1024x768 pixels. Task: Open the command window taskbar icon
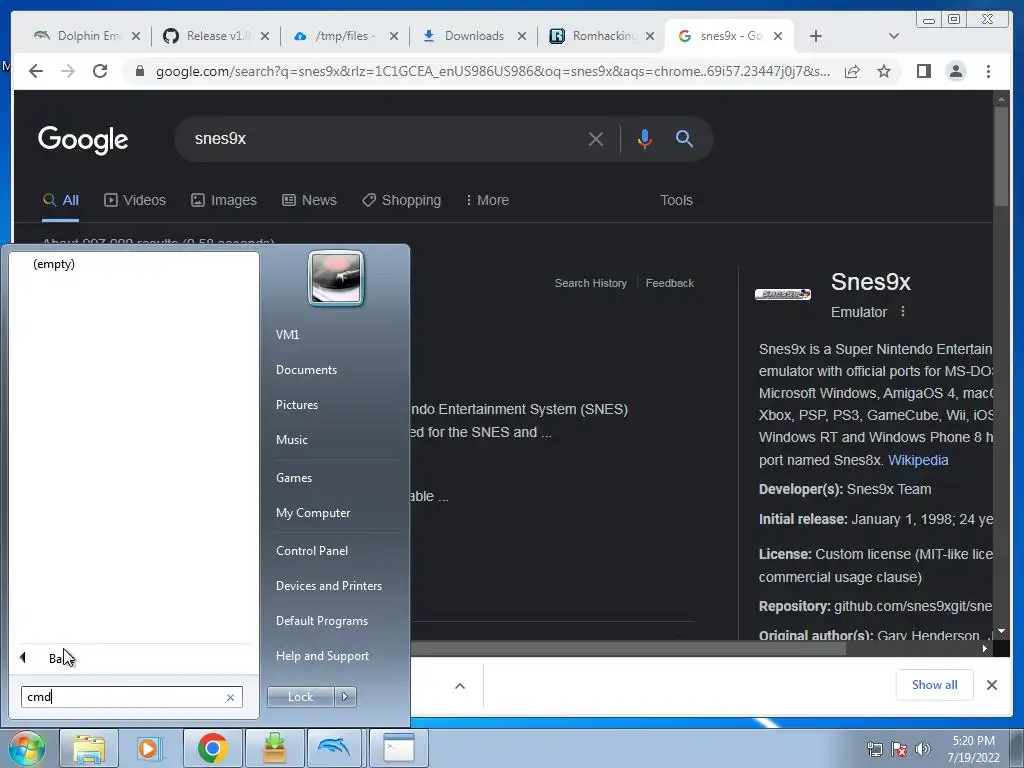coord(398,748)
